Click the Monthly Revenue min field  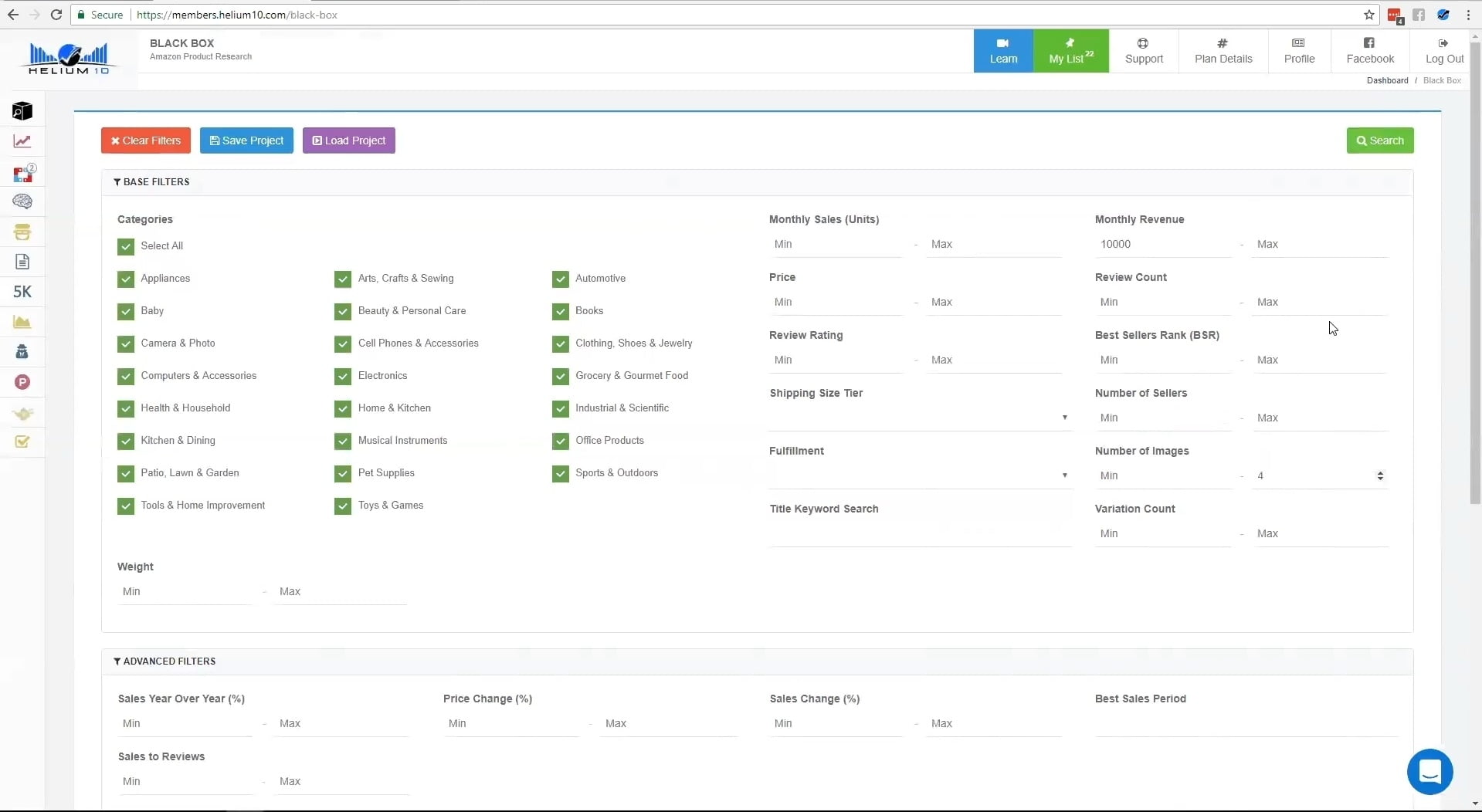[1163, 245]
